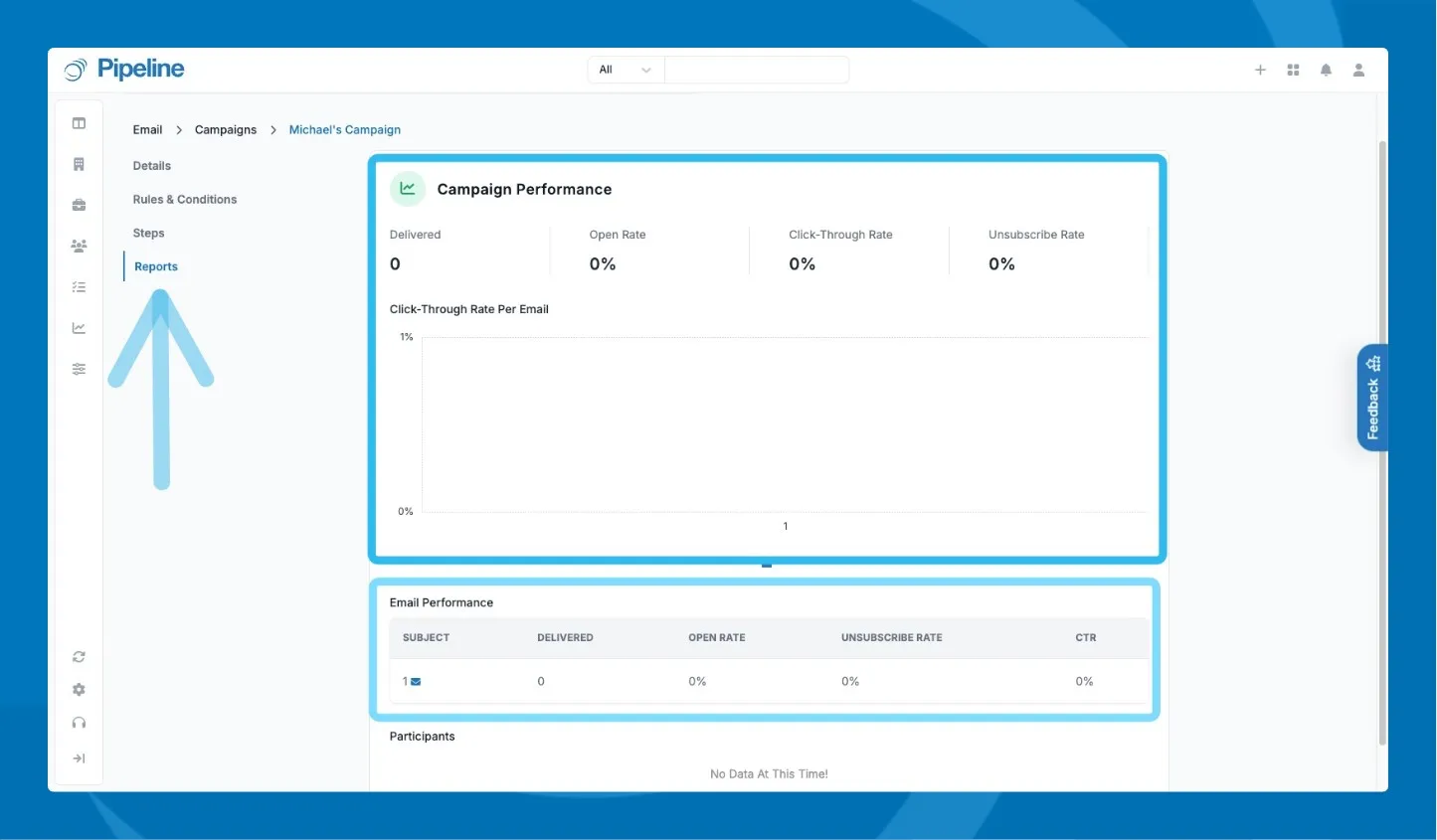The image size is (1437, 840).
Task: Click the Delivered metric label
Action: (x=415, y=235)
